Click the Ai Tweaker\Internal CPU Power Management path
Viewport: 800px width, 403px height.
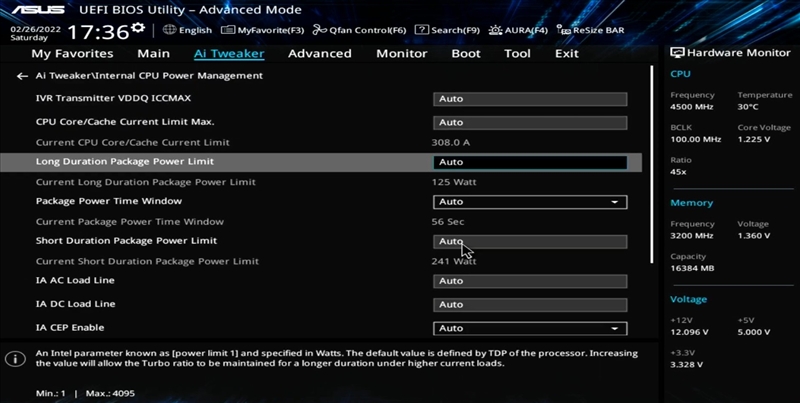[x=149, y=75]
